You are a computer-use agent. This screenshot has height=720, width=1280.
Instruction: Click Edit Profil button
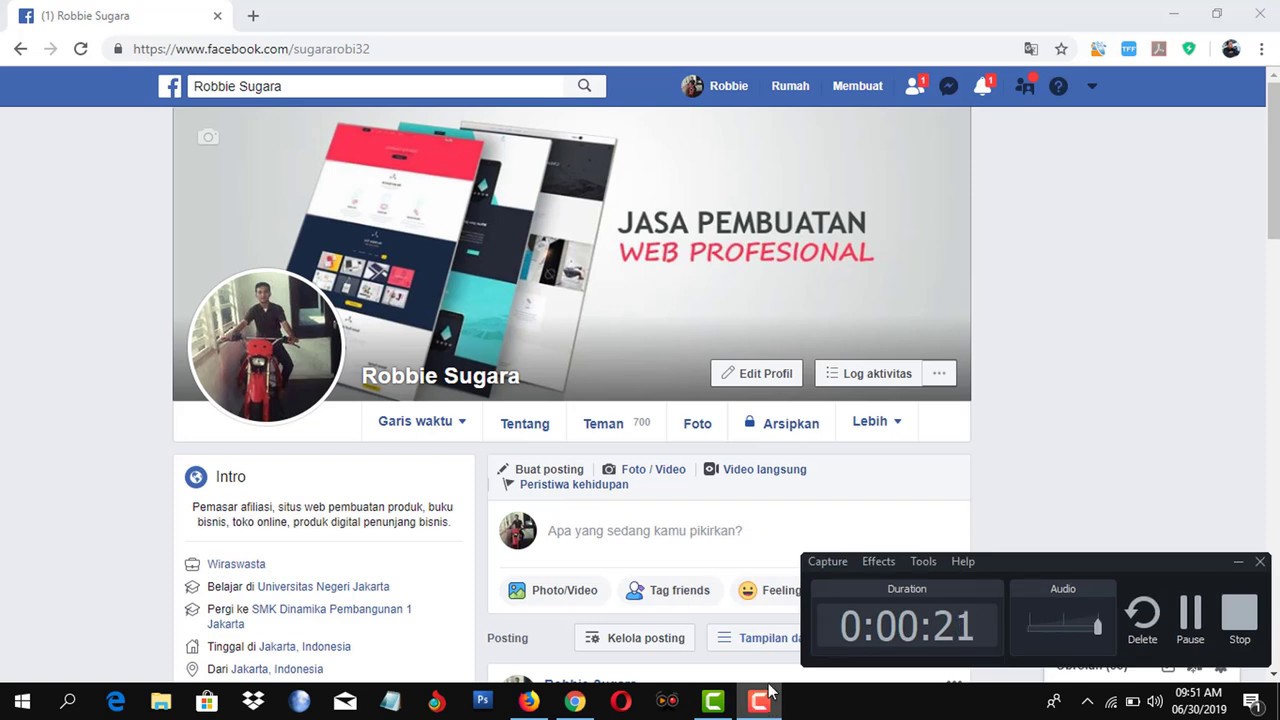757,373
